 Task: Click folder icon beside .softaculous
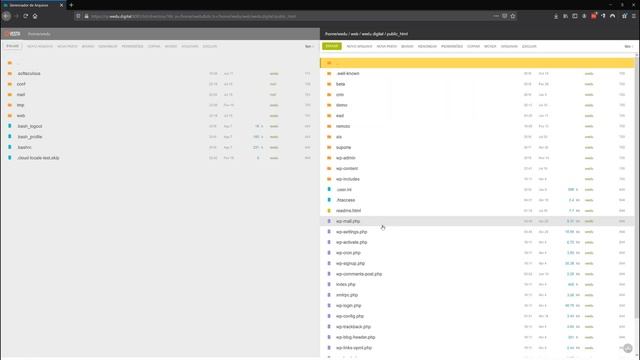point(10,73)
